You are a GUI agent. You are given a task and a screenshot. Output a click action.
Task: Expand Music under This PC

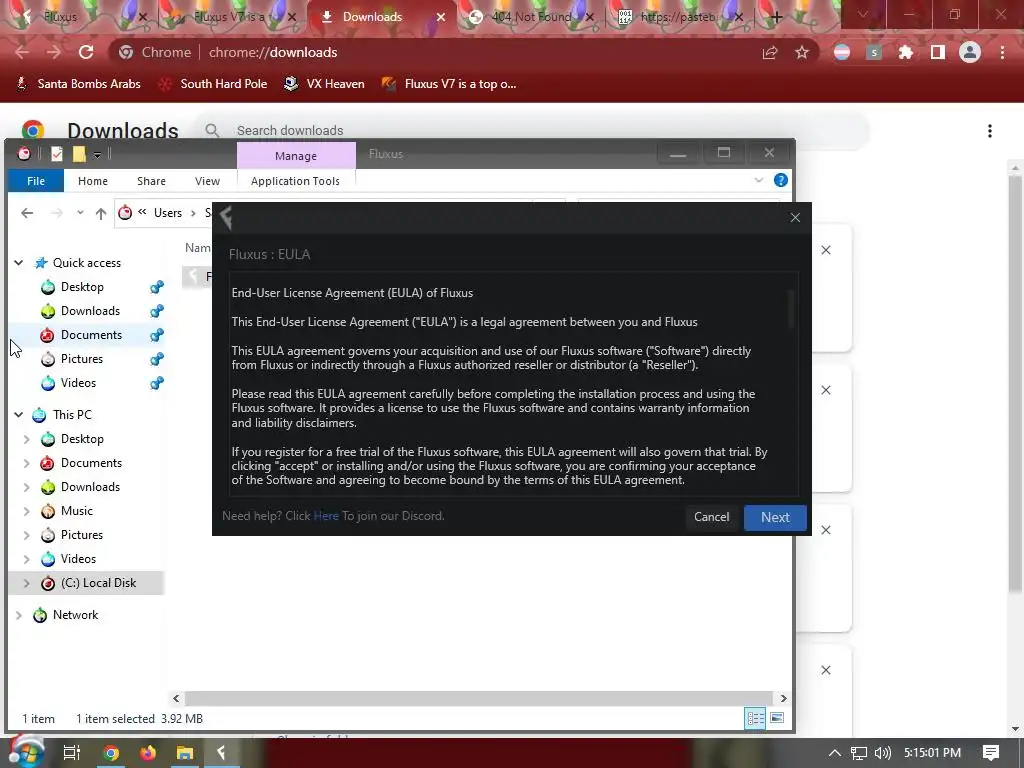(27, 511)
